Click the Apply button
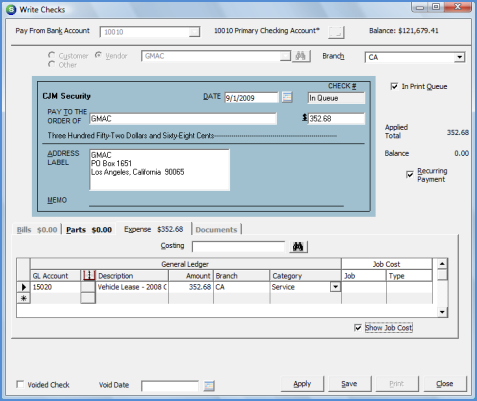Screen dimensions: 477x401 (302, 384)
